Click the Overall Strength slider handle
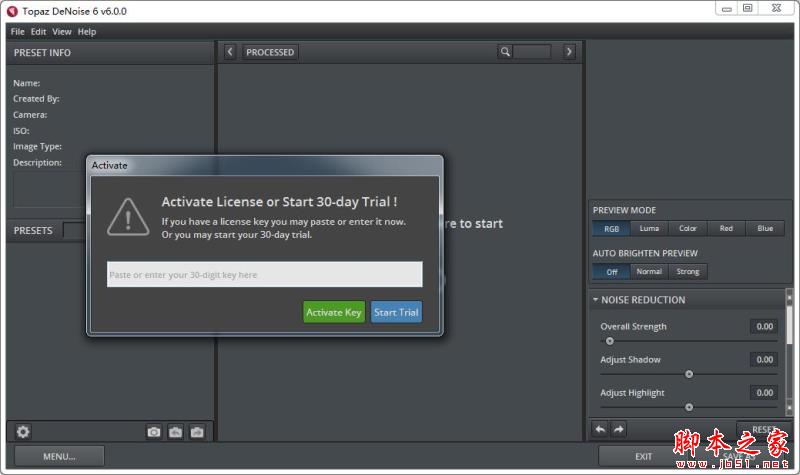 [610, 341]
